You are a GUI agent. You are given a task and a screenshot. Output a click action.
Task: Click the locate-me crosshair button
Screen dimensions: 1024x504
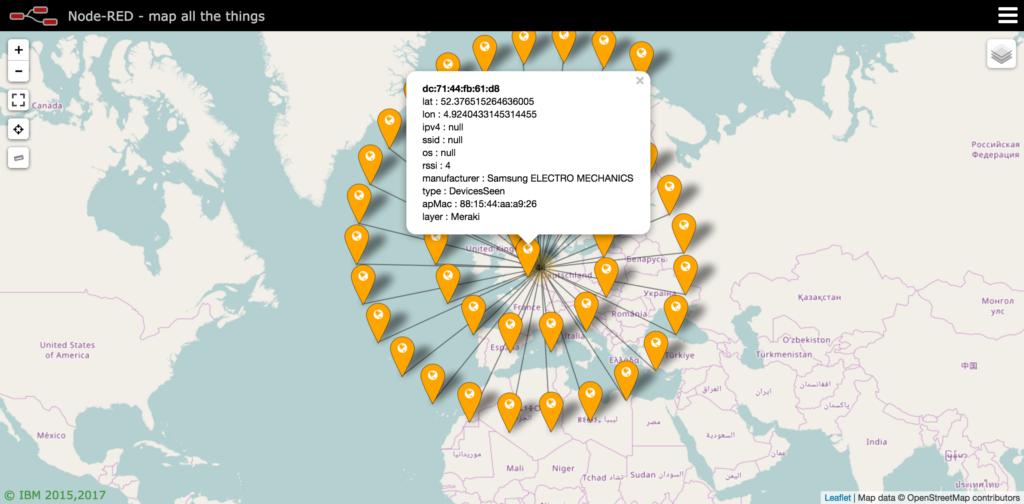click(18, 129)
